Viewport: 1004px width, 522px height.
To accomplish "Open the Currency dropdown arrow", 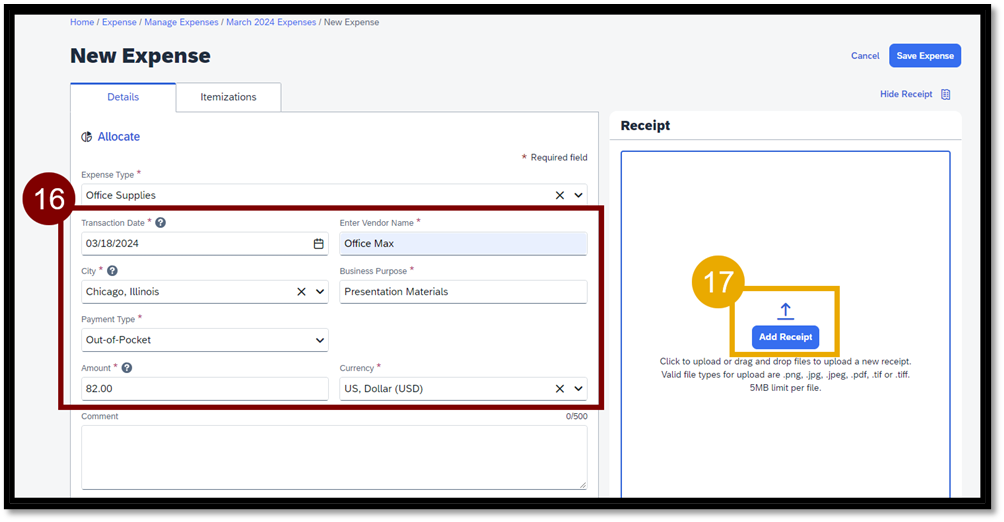I will [578, 389].
